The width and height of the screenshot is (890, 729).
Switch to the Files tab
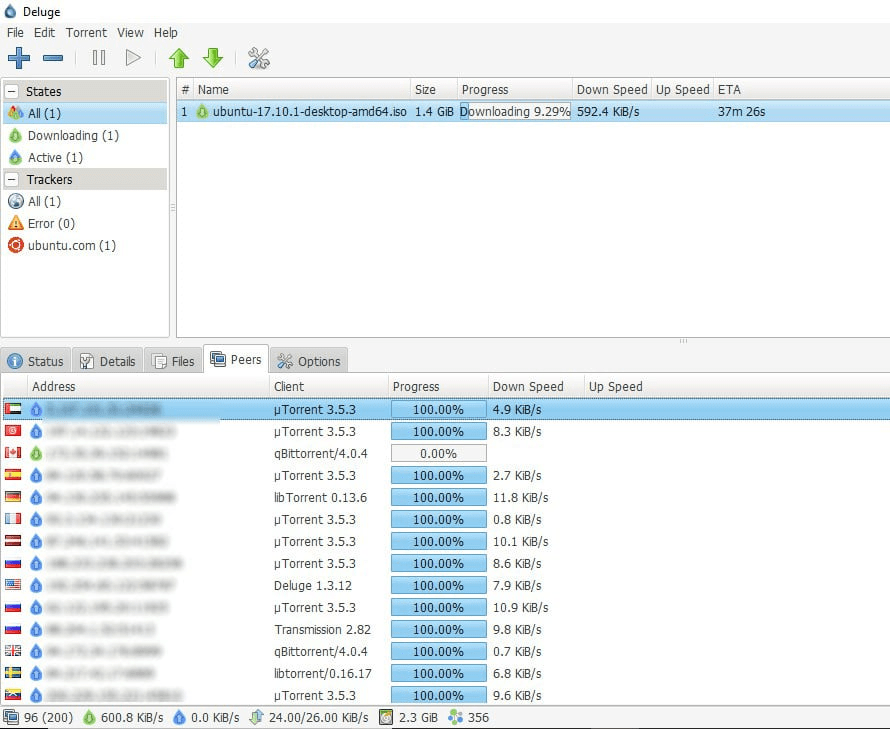pos(174,361)
